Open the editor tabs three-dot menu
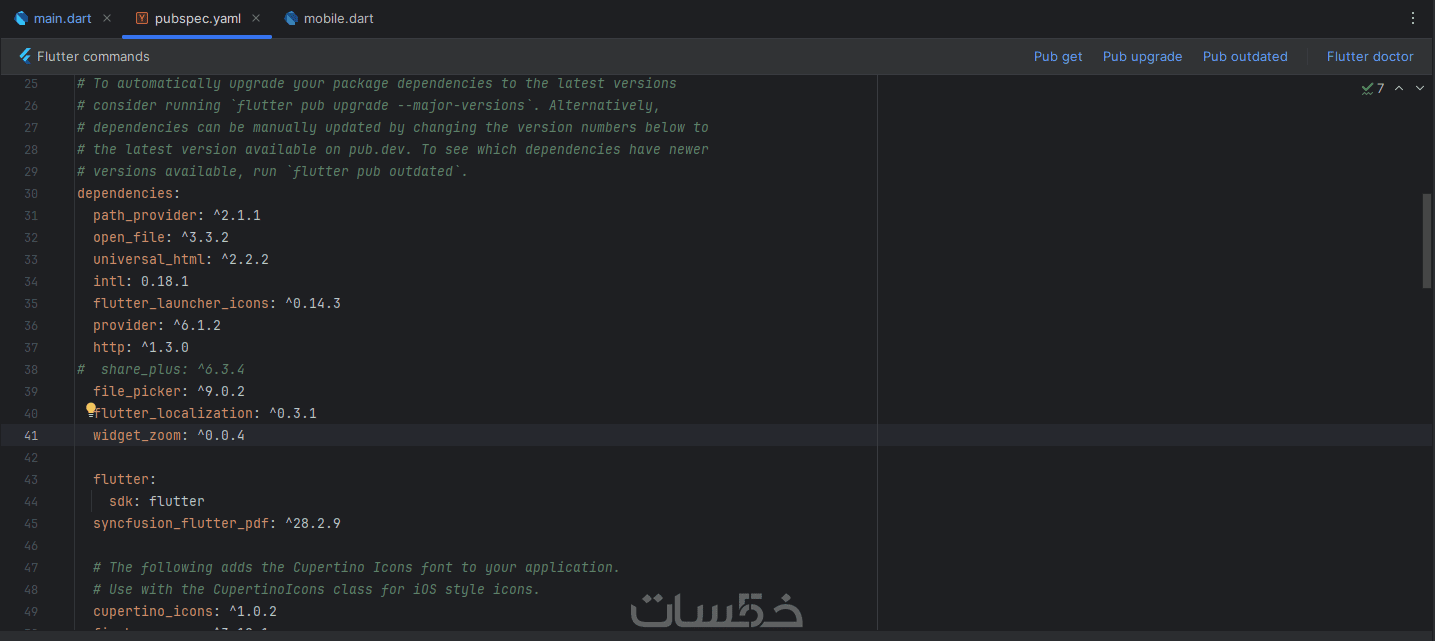The height and width of the screenshot is (641, 1435). coord(1413,18)
